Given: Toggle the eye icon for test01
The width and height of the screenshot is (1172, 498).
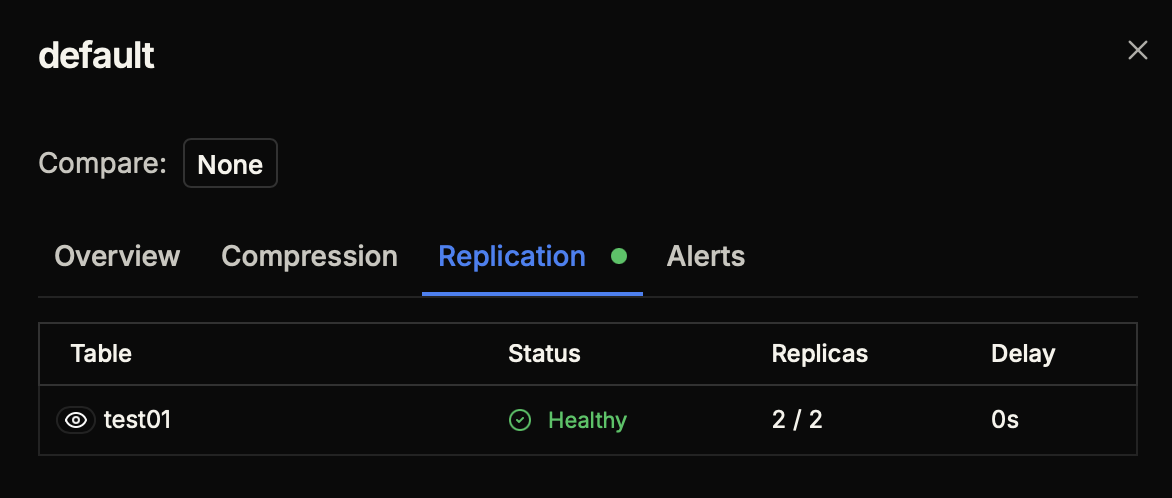Looking at the screenshot, I should coord(75,420).
